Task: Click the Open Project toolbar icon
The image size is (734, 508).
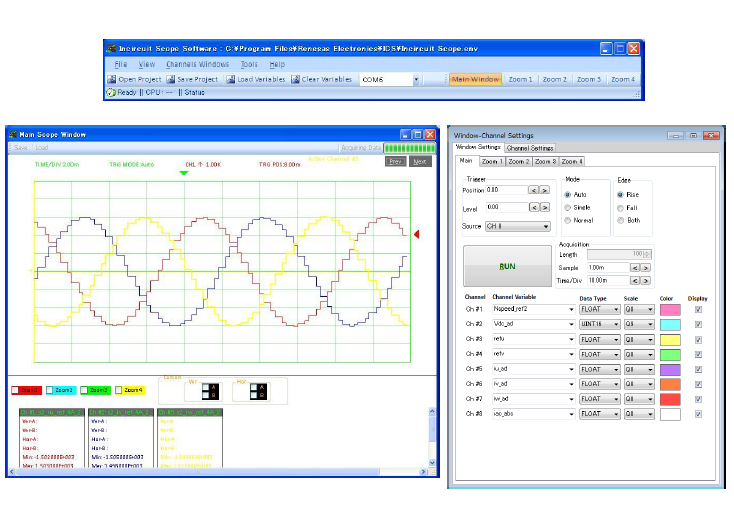Action: [114, 79]
